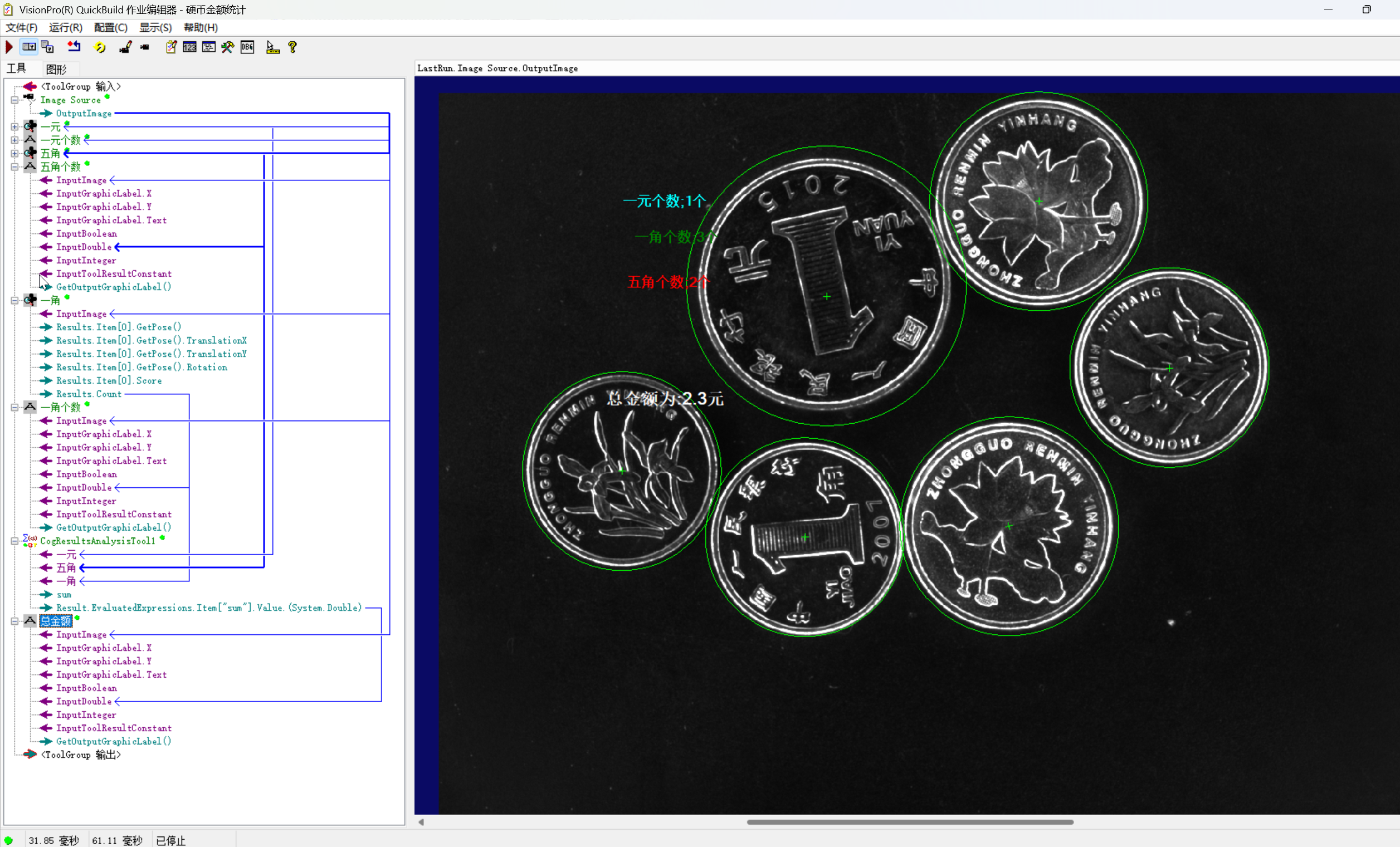
Task: Click the camera with pencil toolbar icon
Action: coord(125,47)
